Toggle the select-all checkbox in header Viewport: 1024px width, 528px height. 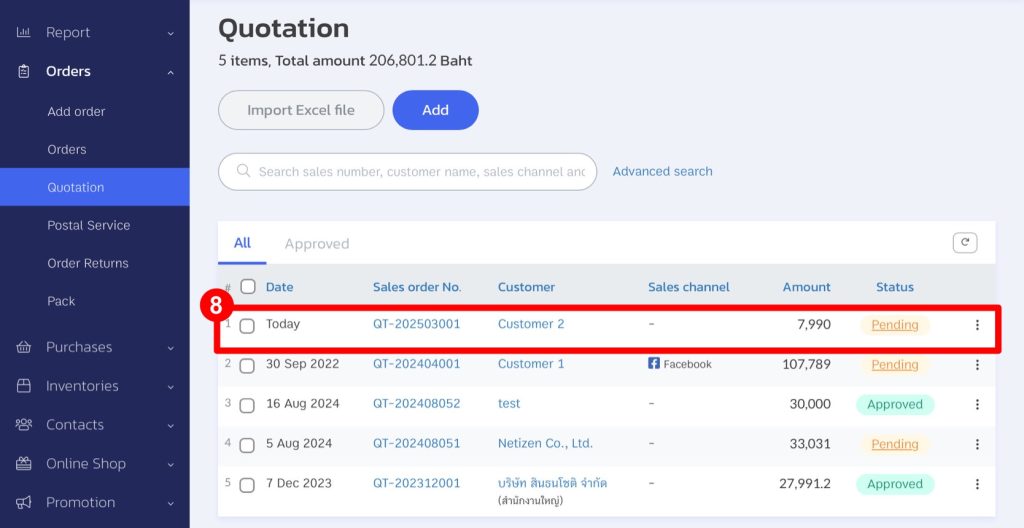pos(248,286)
